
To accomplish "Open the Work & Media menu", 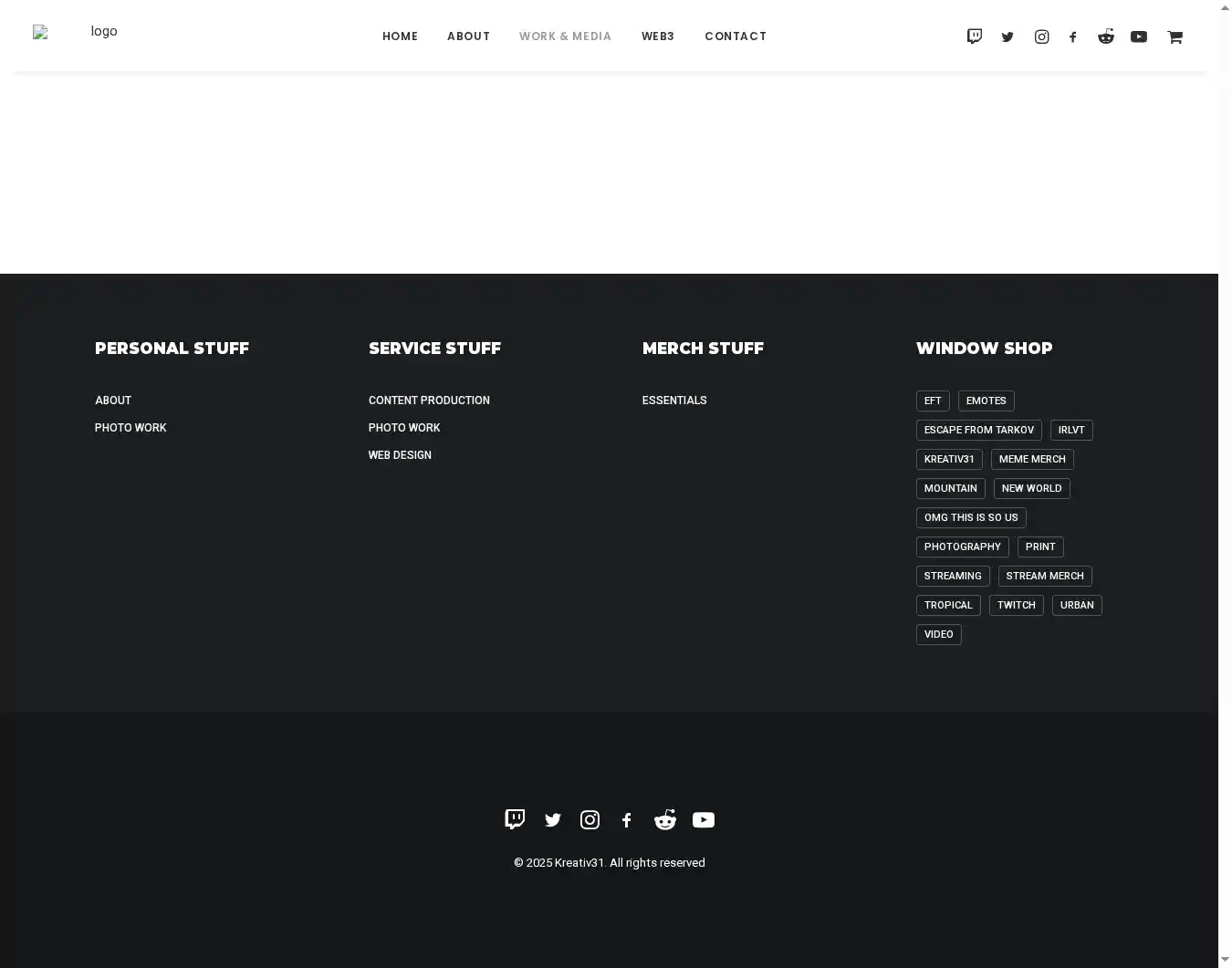I will pyautogui.click(x=565, y=36).
